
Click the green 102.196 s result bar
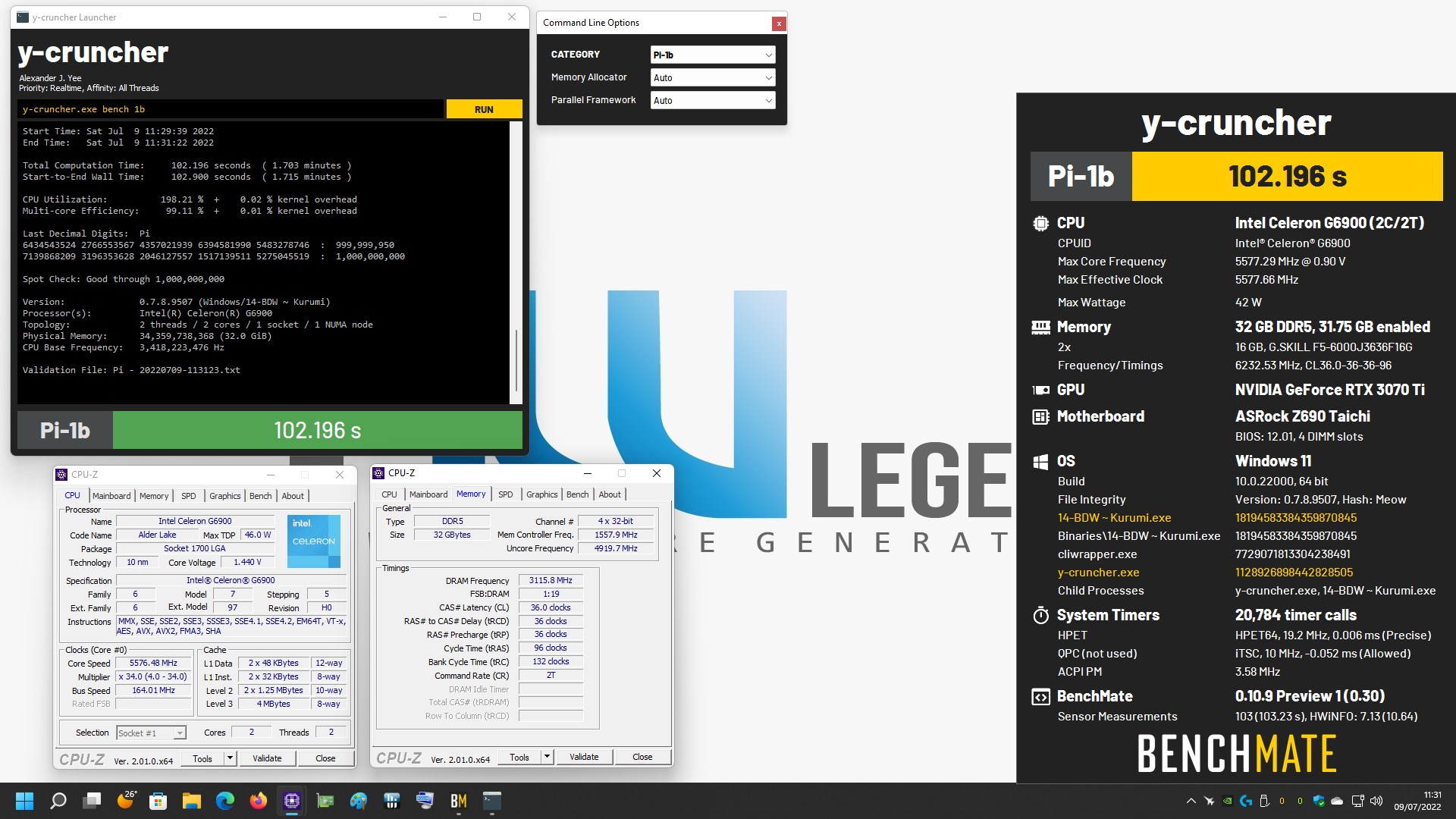coord(317,431)
